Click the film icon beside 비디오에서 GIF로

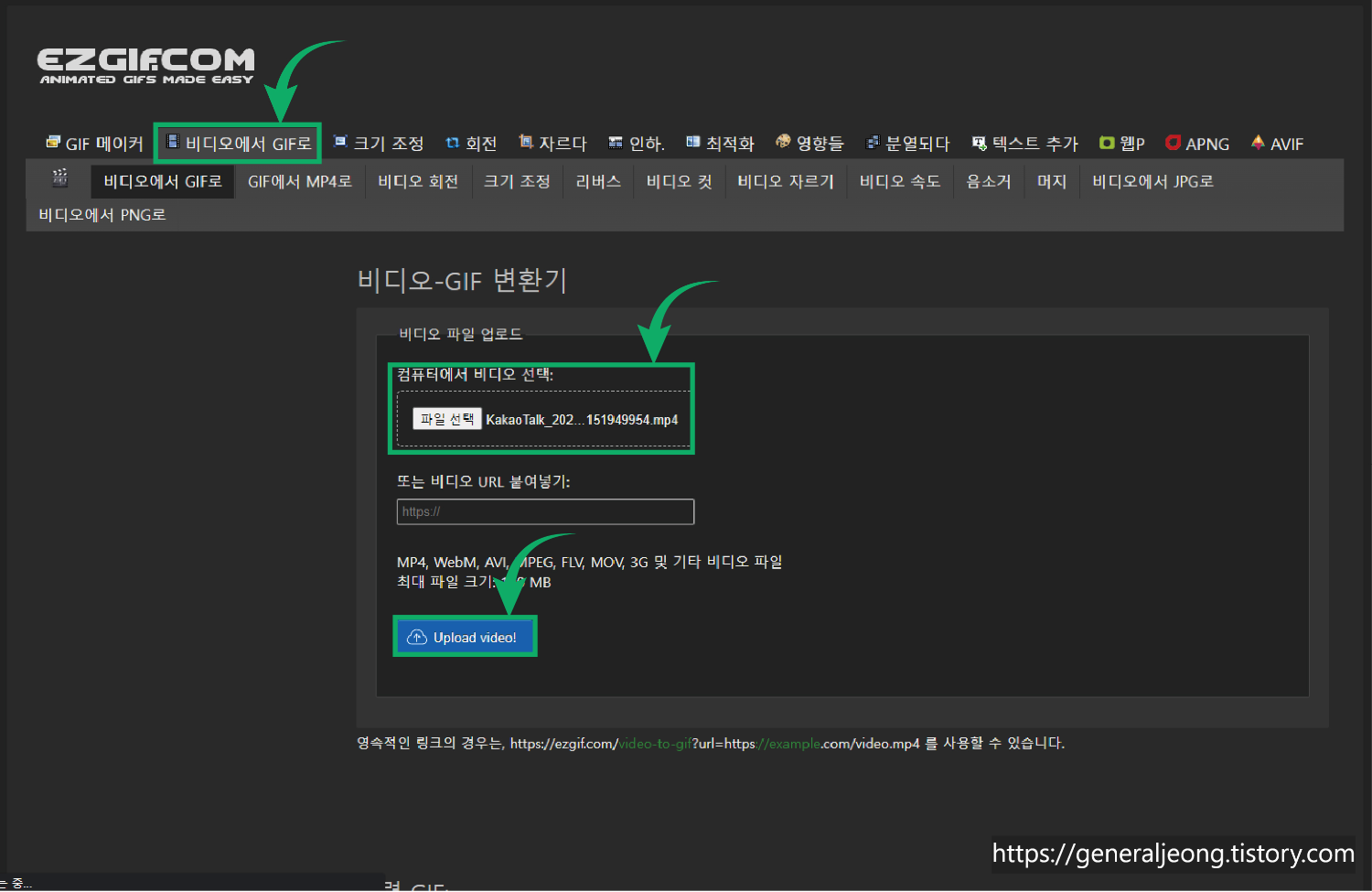click(172, 142)
